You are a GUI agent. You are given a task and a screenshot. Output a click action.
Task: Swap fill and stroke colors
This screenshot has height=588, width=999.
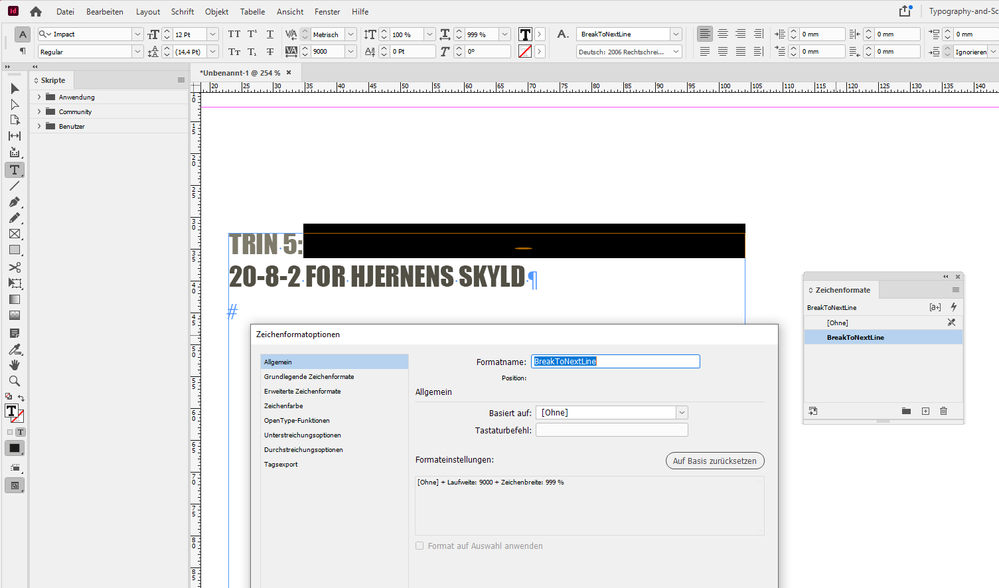click(21, 398)
